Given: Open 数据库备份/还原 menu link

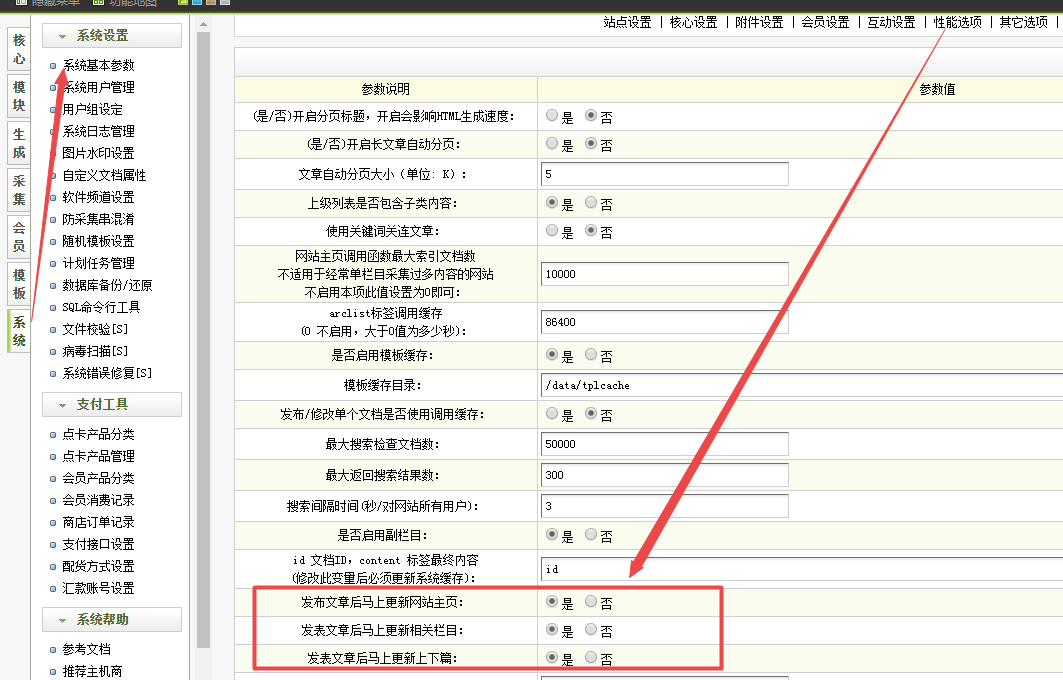Looking at the screenshot, I should (x=107, y=285).
